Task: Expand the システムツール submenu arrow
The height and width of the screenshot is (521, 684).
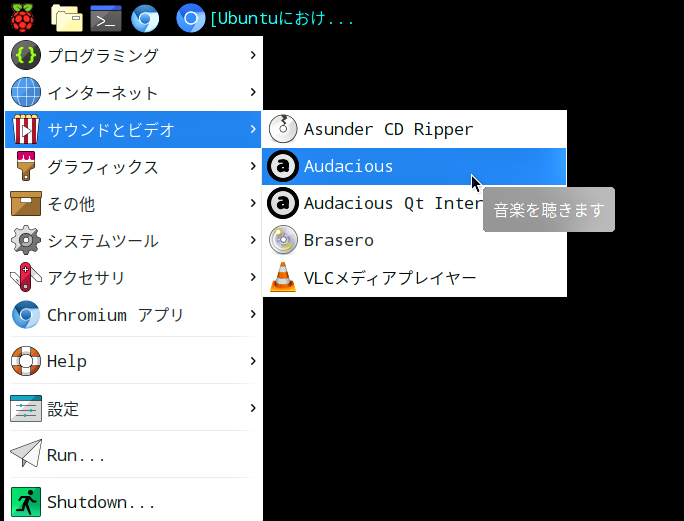Action: click(253, 240)
